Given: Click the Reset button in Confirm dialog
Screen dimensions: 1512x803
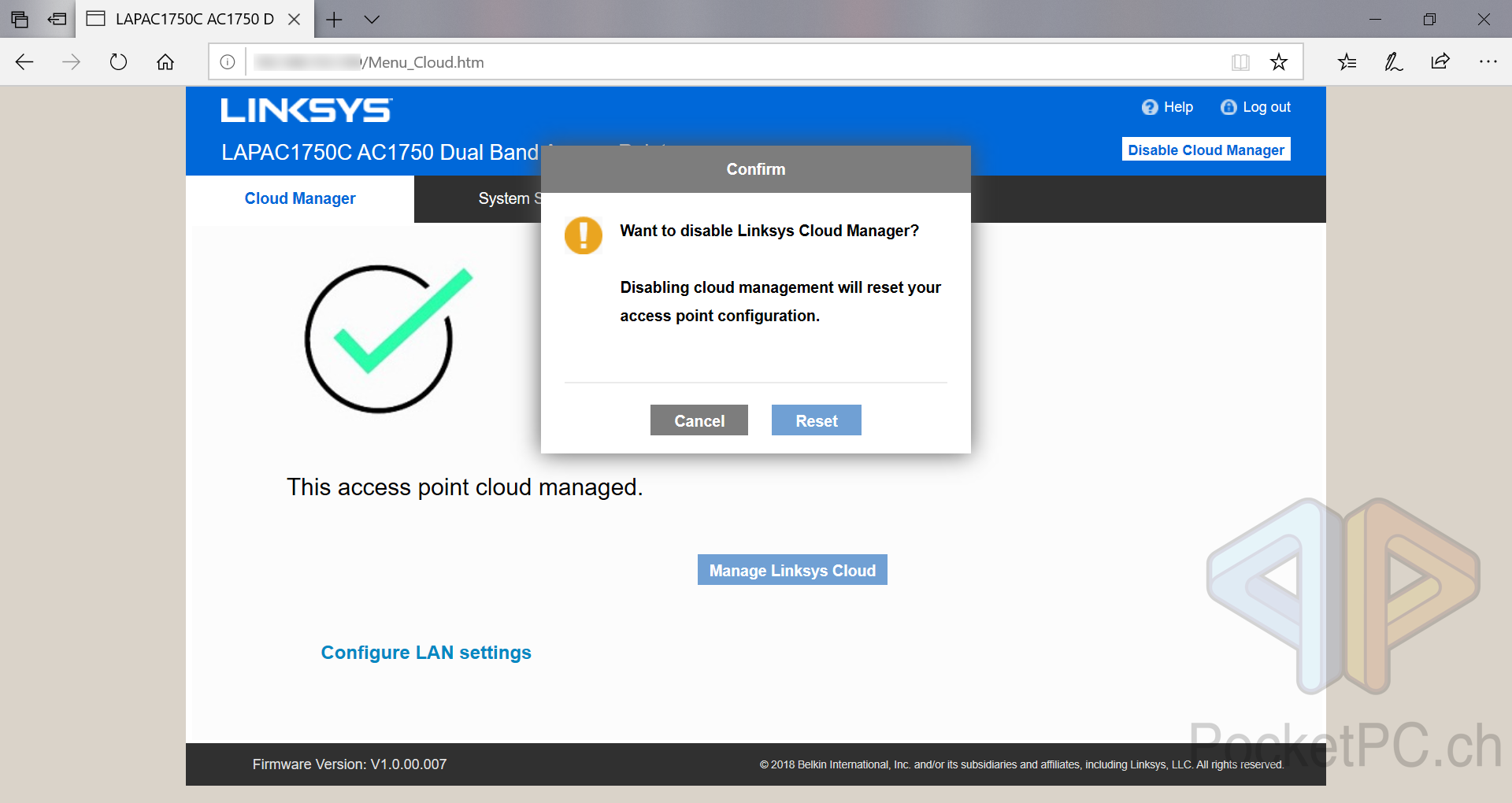Looking at the screenshot, I should pos(816,420).
